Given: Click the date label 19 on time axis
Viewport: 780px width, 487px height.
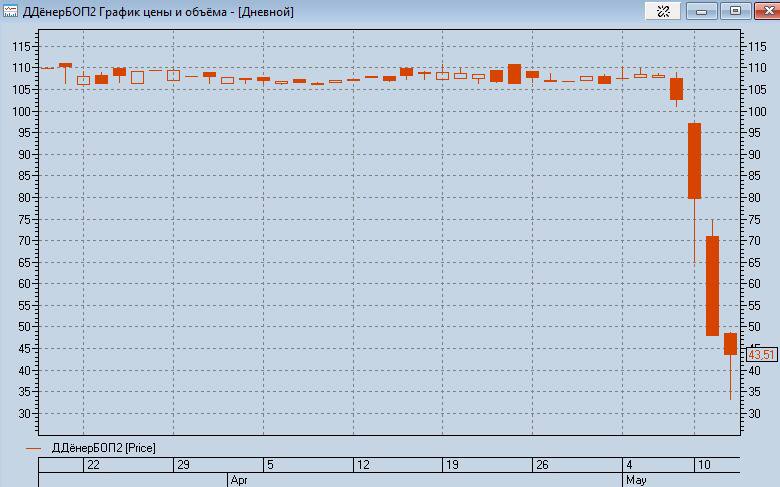Looking at the screenshot, I should tap(452, 465).
